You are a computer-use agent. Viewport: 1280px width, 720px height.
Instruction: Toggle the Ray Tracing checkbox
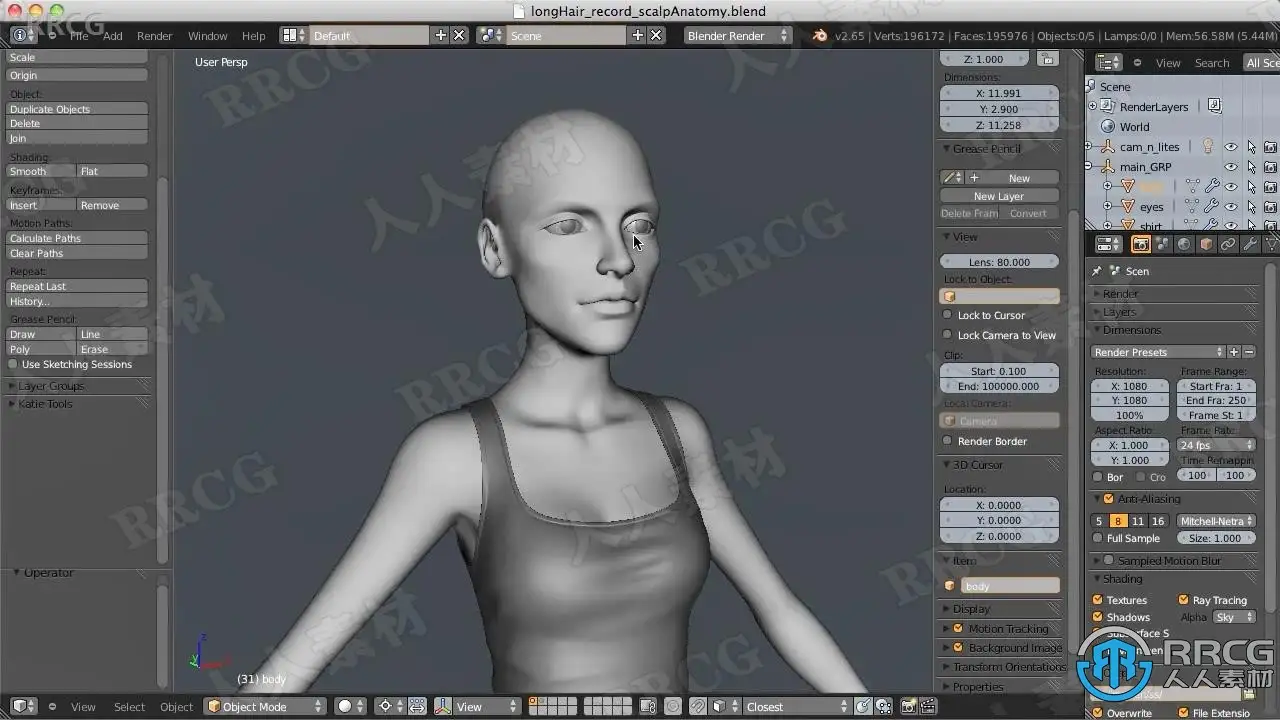[1184, 600]
